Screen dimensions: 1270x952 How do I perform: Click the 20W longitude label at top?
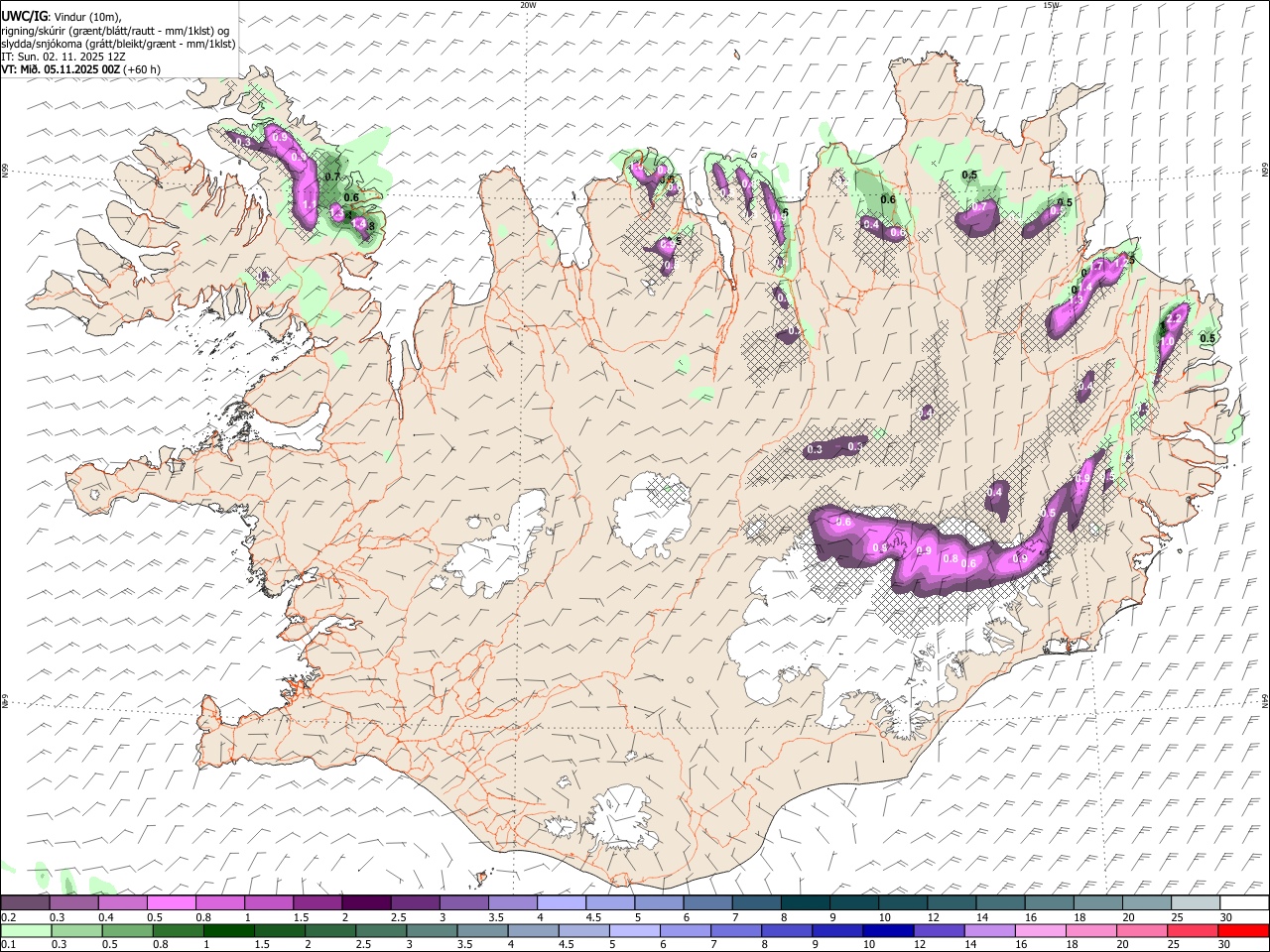528,5
